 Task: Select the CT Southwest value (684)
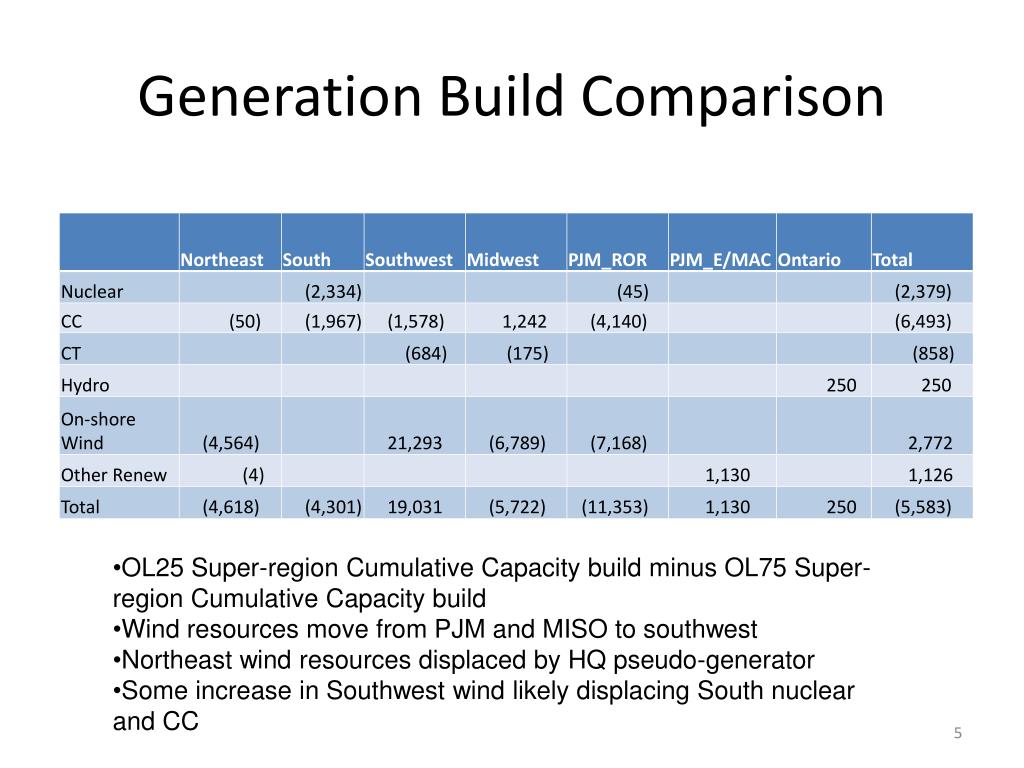(x=426, y=354)
